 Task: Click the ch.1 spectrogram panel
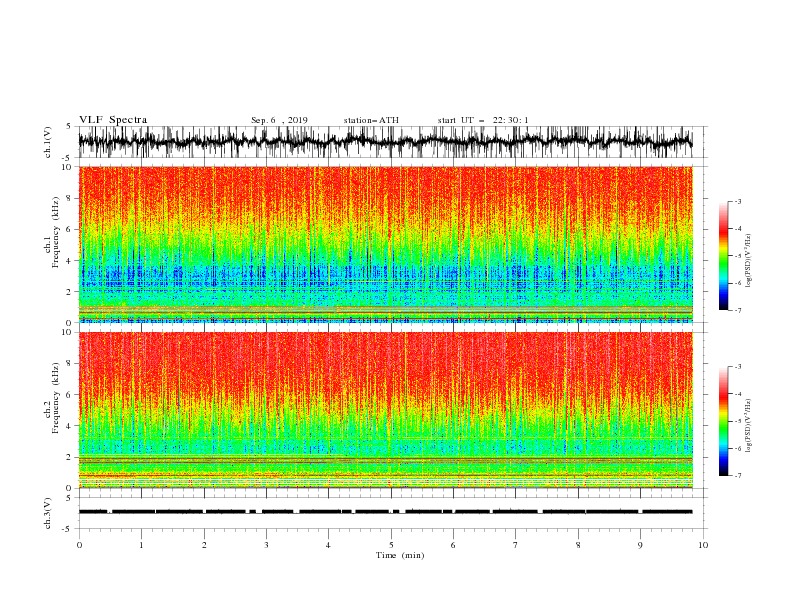click(x=386, y=244)
